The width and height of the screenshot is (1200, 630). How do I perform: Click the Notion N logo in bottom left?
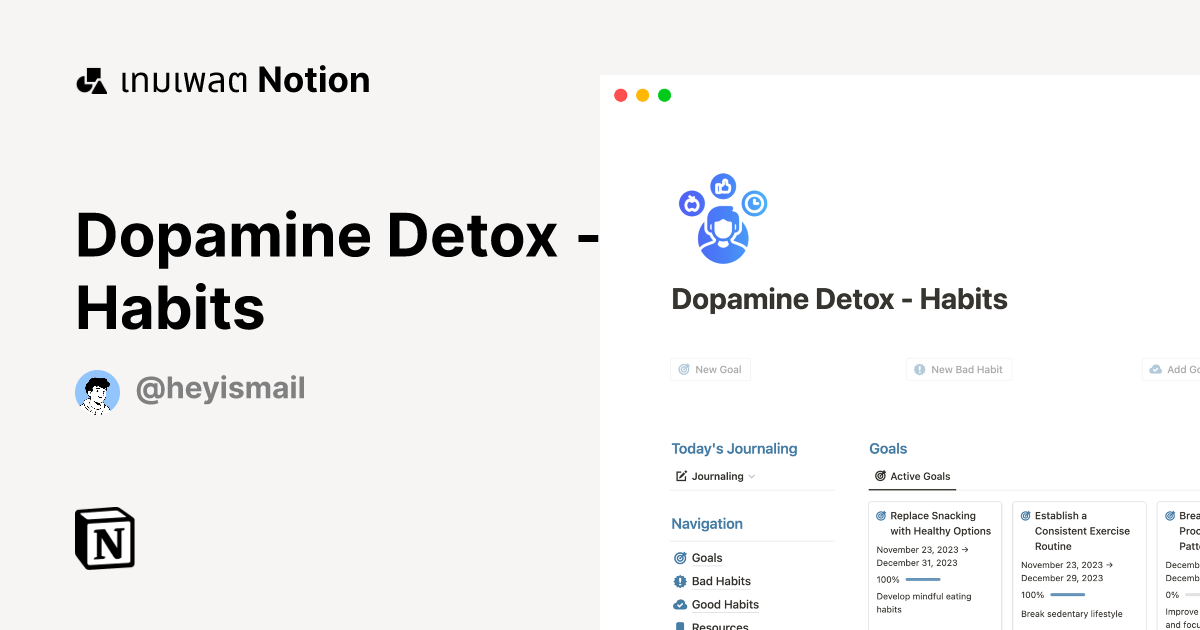tap(104, 538)
